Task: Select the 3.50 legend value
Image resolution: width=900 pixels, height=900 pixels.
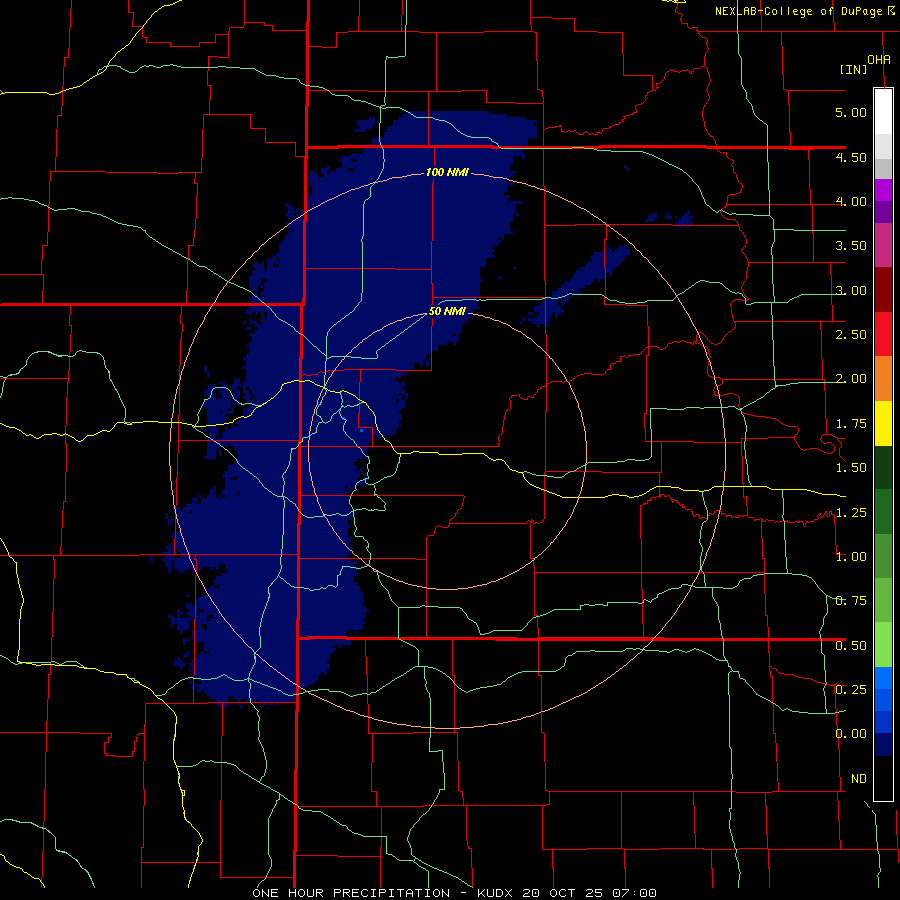Action: [x=851, y=246]
